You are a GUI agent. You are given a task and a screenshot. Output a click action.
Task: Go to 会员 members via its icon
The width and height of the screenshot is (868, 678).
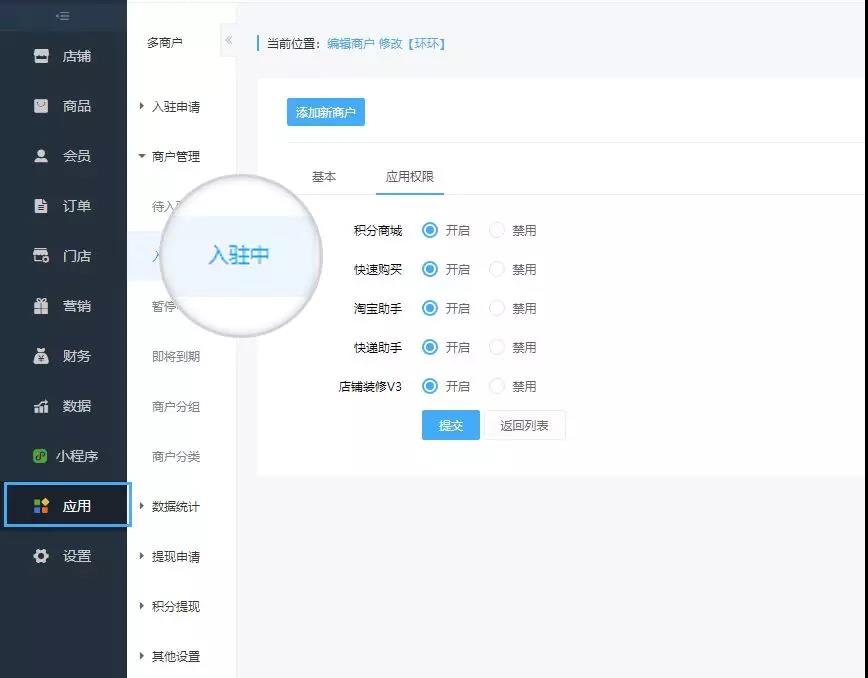click(x=41, y=156)
